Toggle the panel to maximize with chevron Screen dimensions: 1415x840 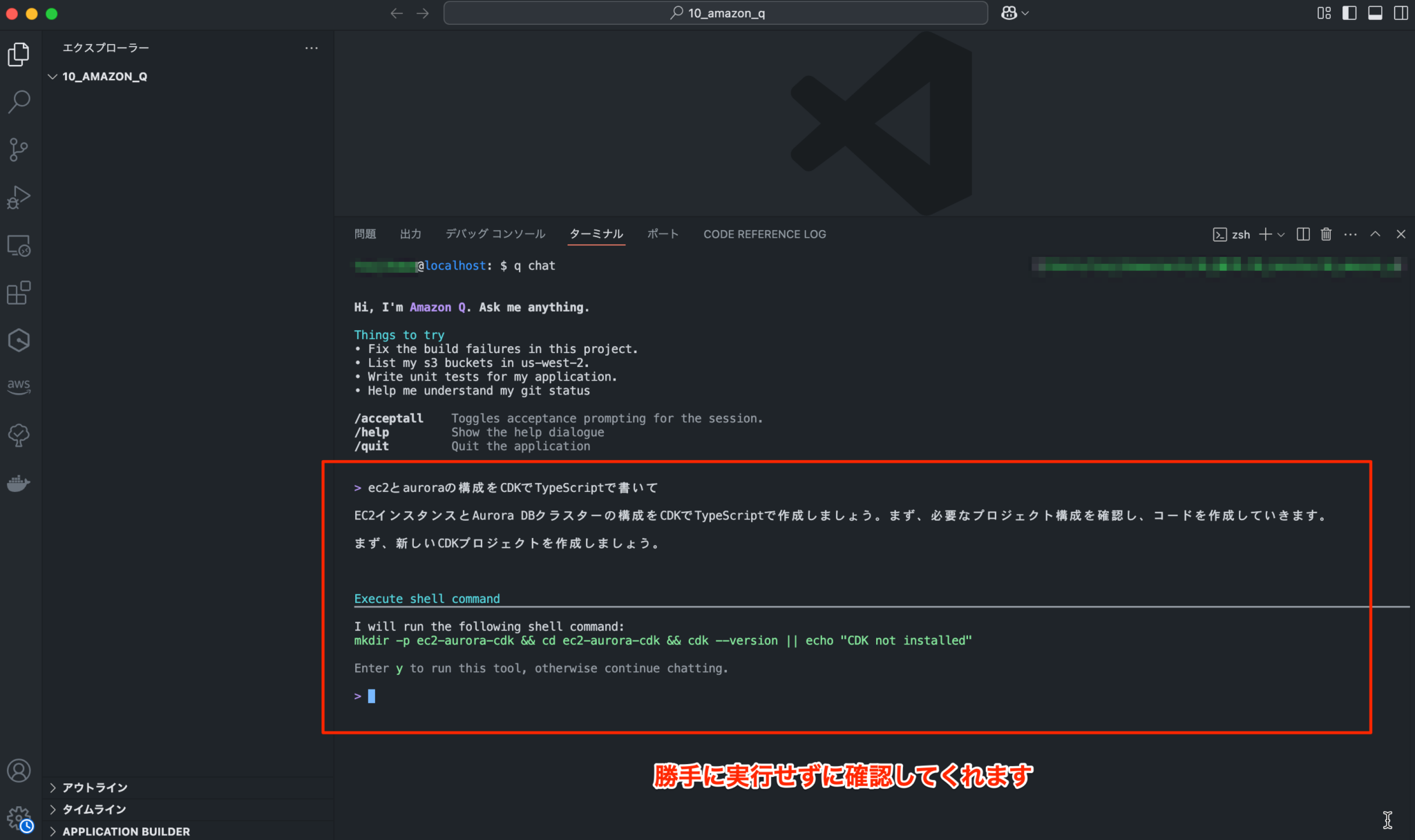pyautogui.click(x=1375, y=234)
